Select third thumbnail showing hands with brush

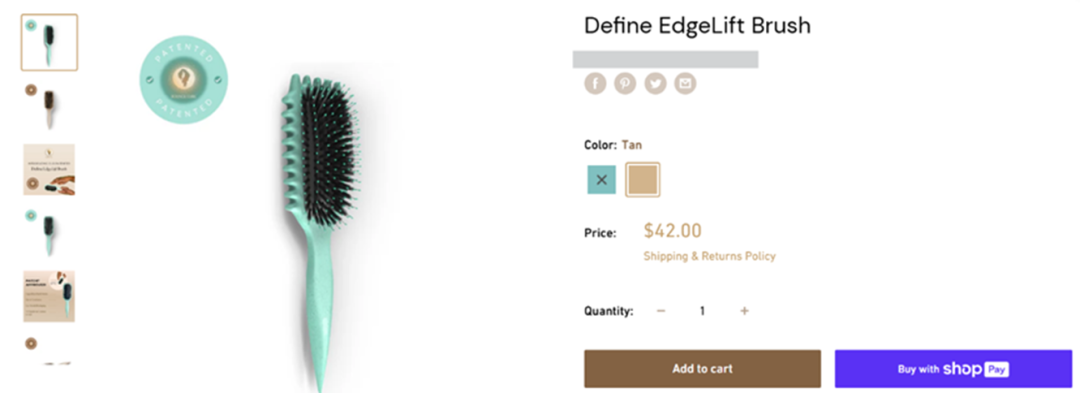[x=49, y=169]
